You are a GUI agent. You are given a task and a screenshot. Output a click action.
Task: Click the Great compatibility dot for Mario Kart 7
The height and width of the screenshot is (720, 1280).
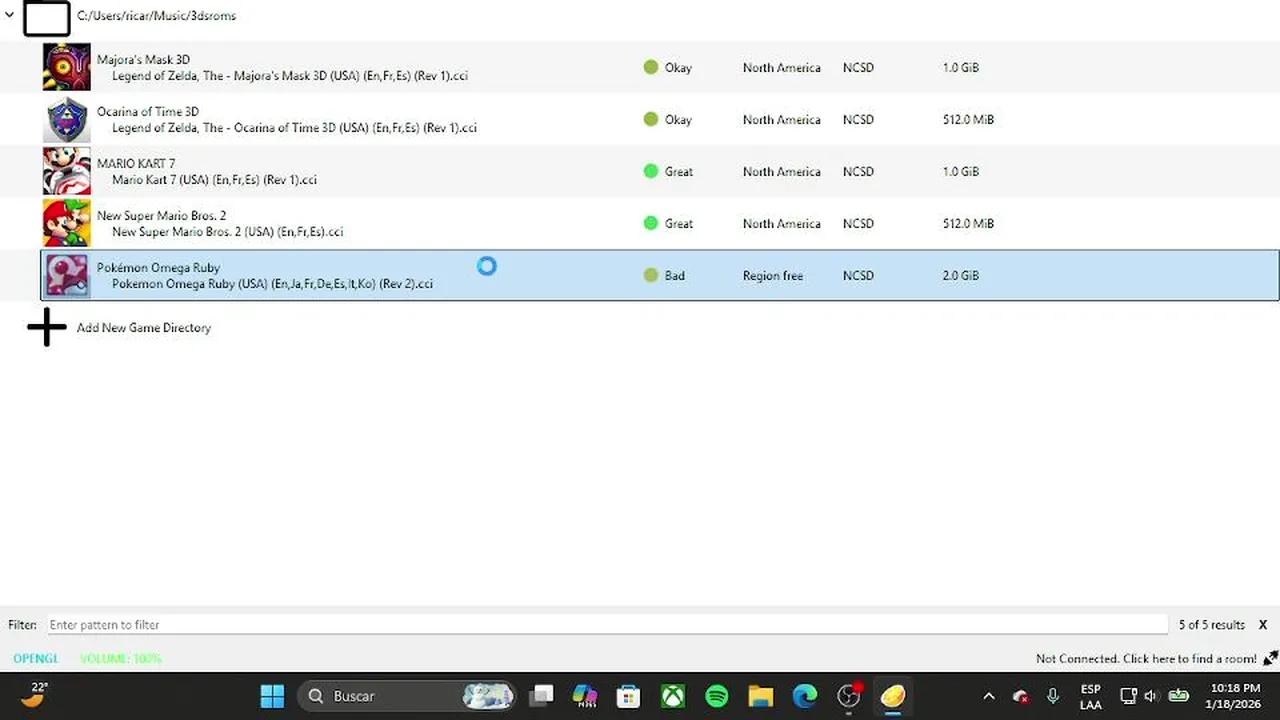[x=651, y=171]
